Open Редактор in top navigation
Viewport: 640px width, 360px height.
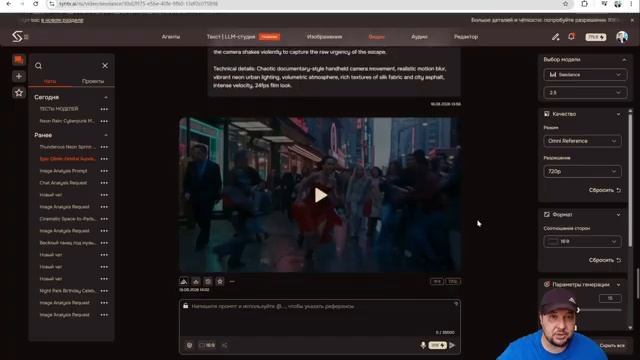pyautogui.click(x=466, y=37)
